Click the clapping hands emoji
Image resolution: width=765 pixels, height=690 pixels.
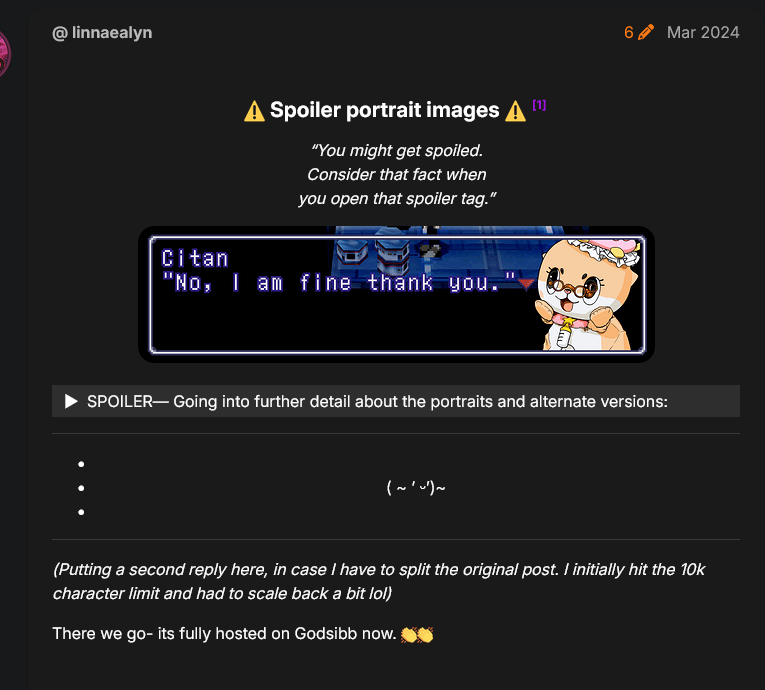(x=417, y=634)
